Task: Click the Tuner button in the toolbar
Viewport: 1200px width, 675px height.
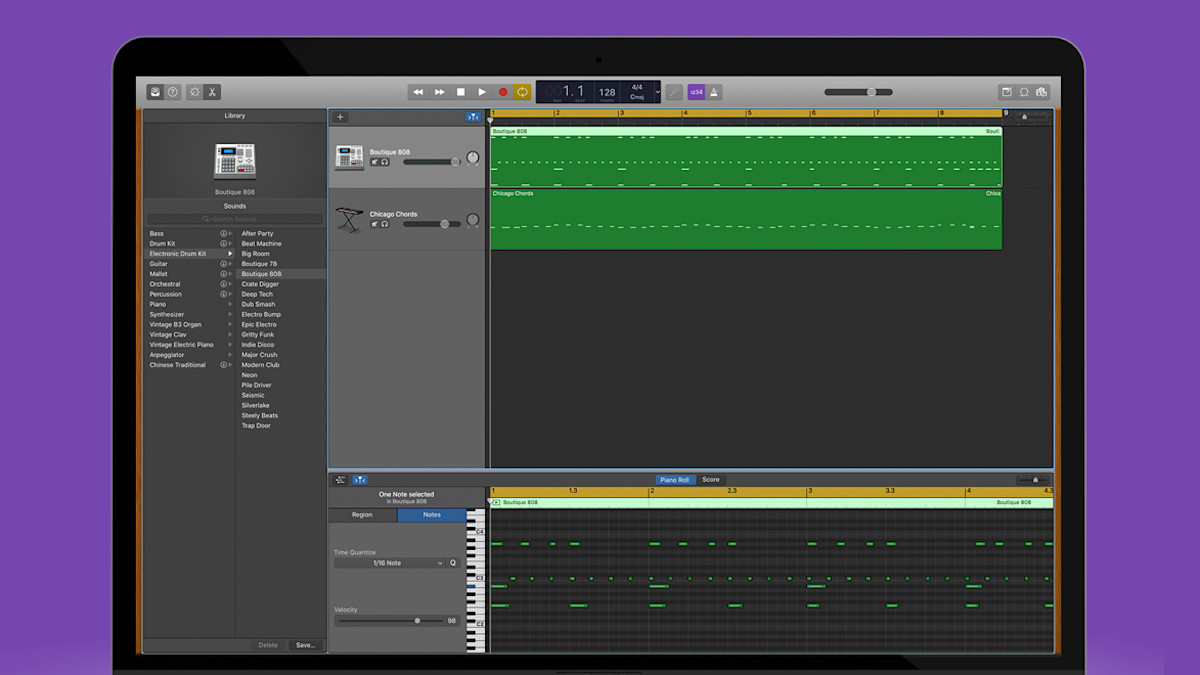Action: 675,92
